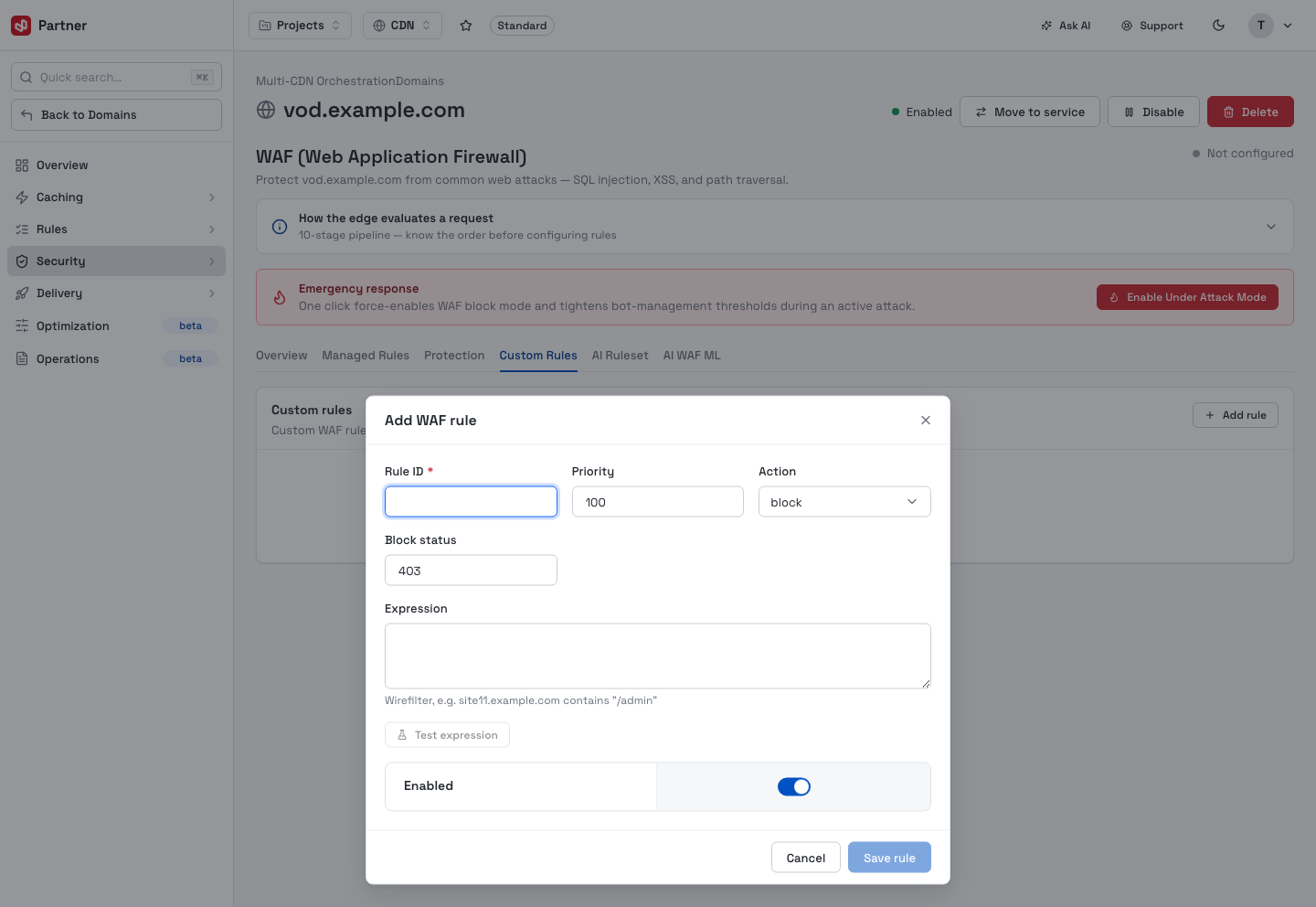Toggle the Enabled switch off
This screenshot has height=907, width=1316.
tap(794, 787)
